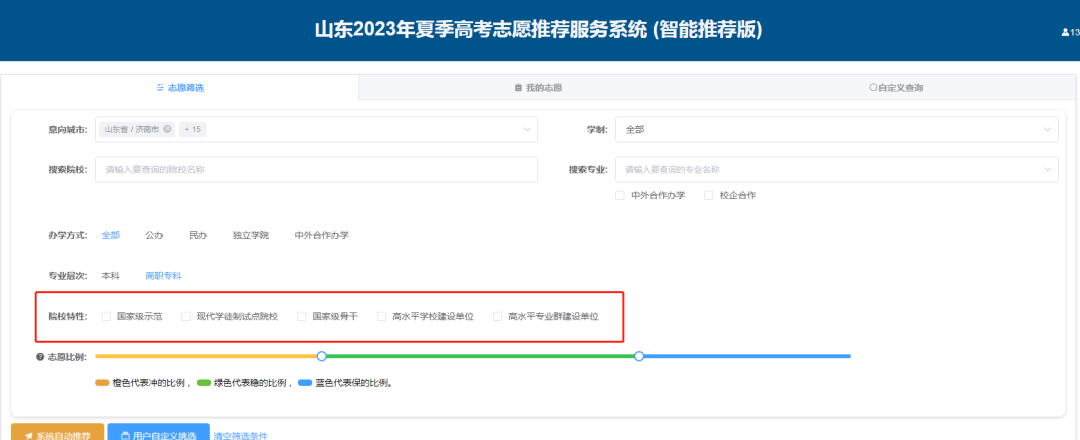
Task: Toggle the 校企合作 checkbox
Action: [709, 195]
